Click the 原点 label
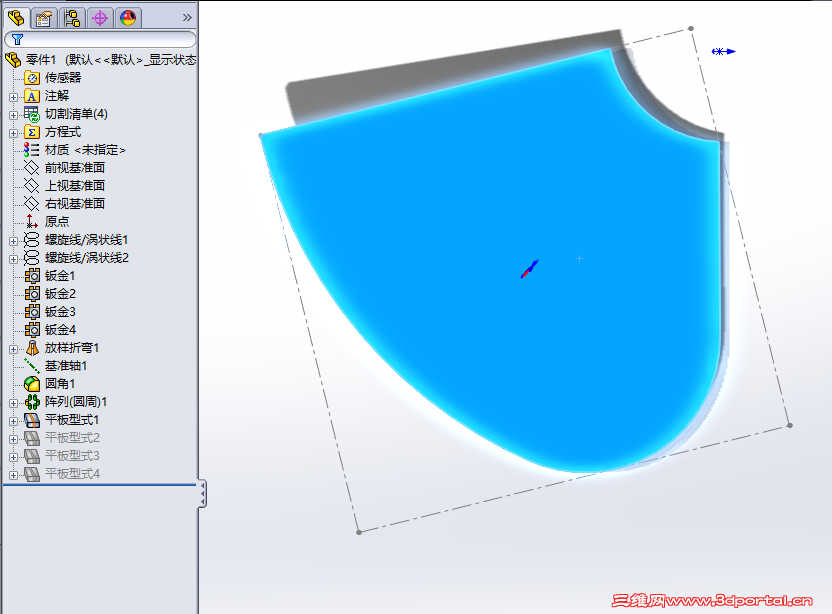Image resolution: width=832 pixels, height=614 pixels. coord(57,222)
